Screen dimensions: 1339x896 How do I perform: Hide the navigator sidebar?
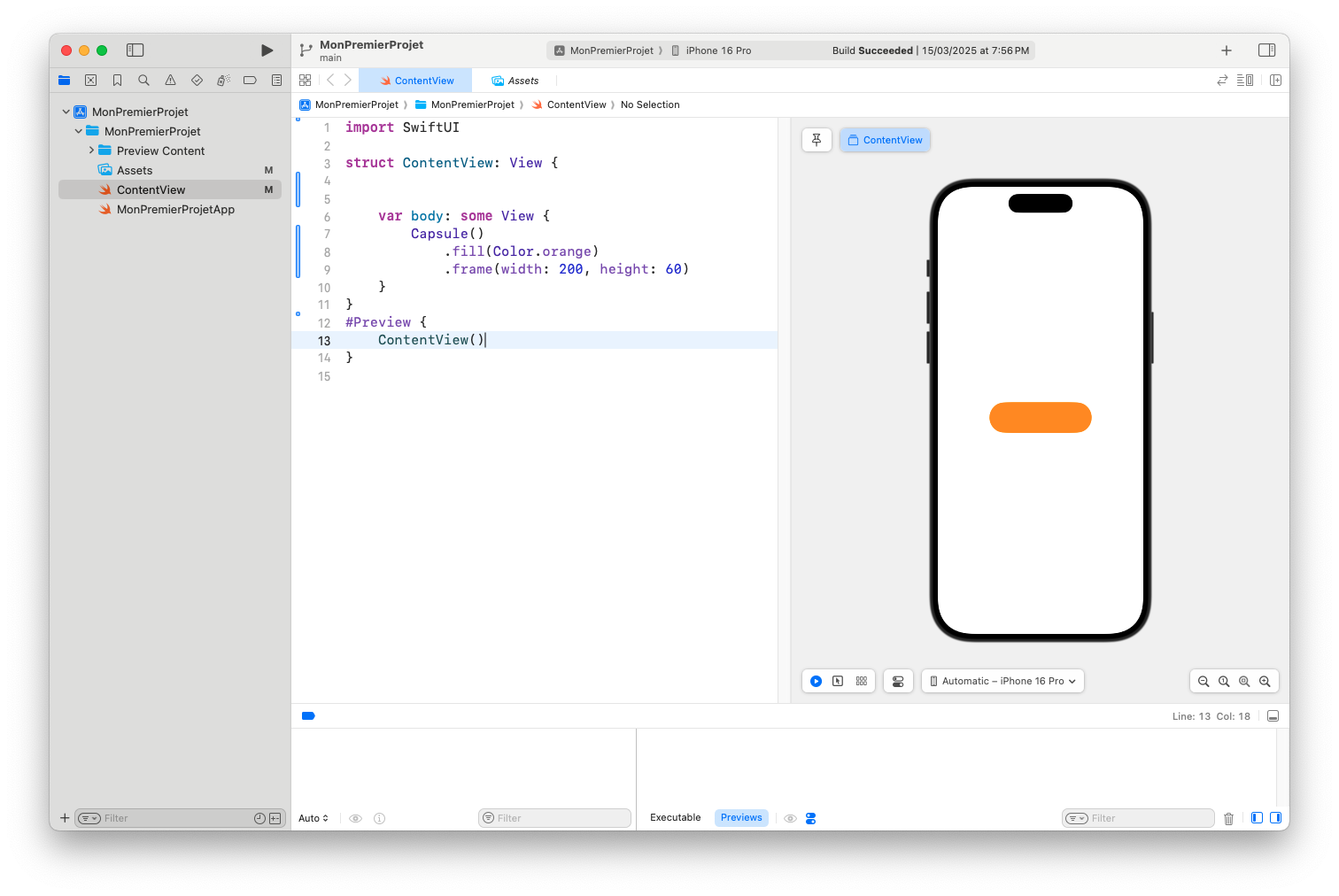135,50
